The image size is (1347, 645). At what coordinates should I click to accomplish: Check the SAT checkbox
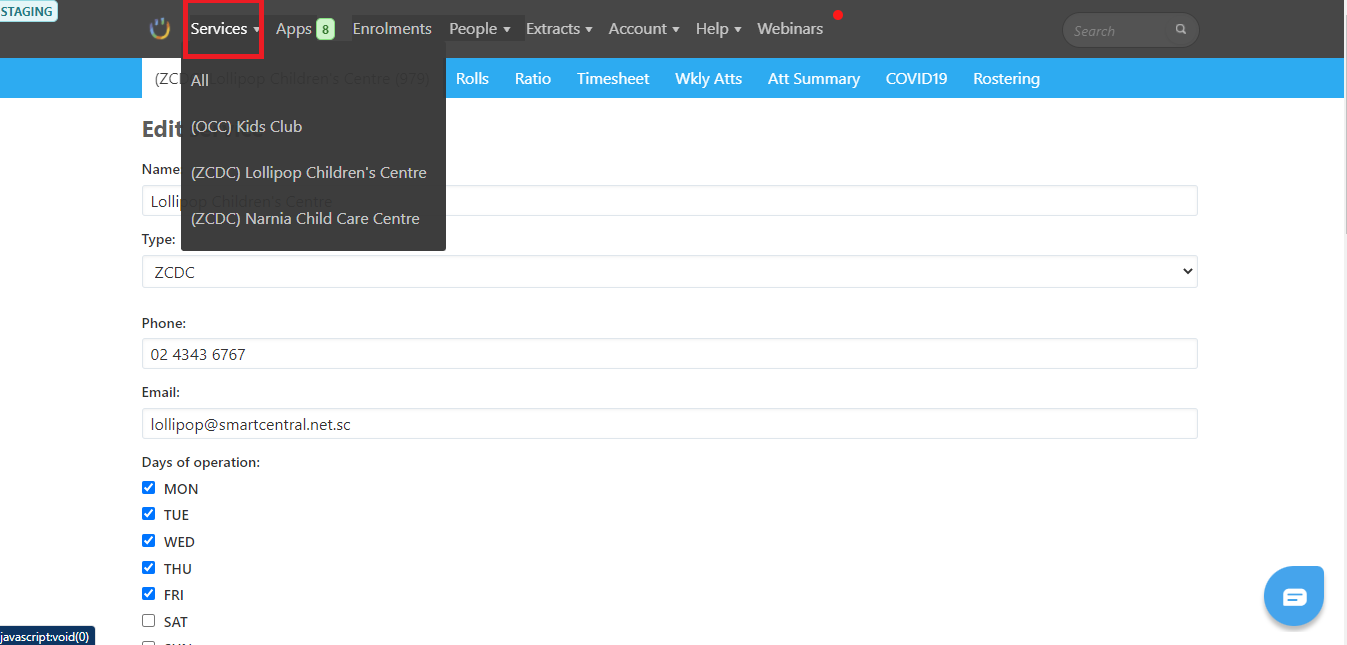pos(149,621)
